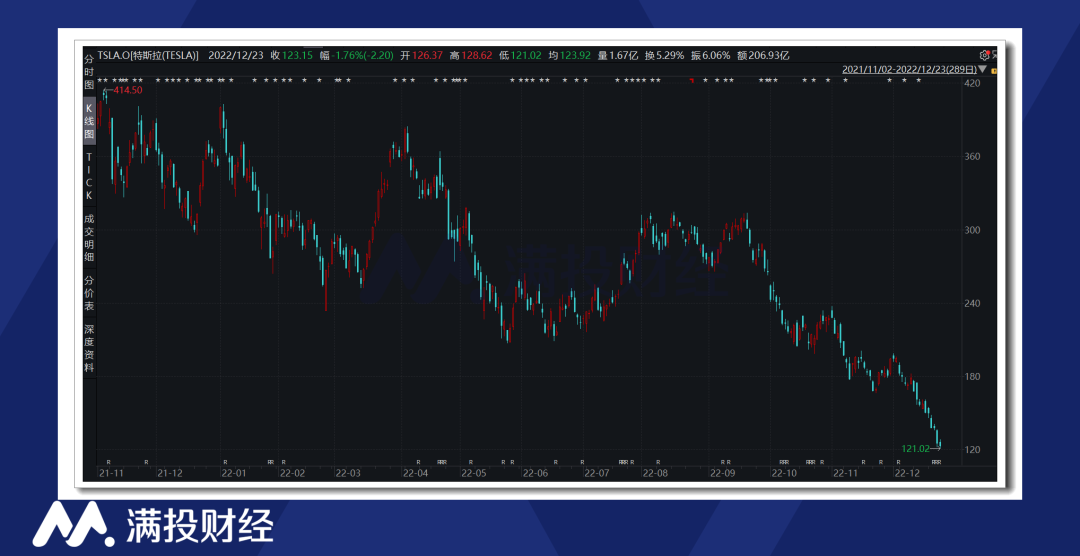Click the pin icon beside settings gear
Screen dimensions: 1080x556
tap(994, 55)
